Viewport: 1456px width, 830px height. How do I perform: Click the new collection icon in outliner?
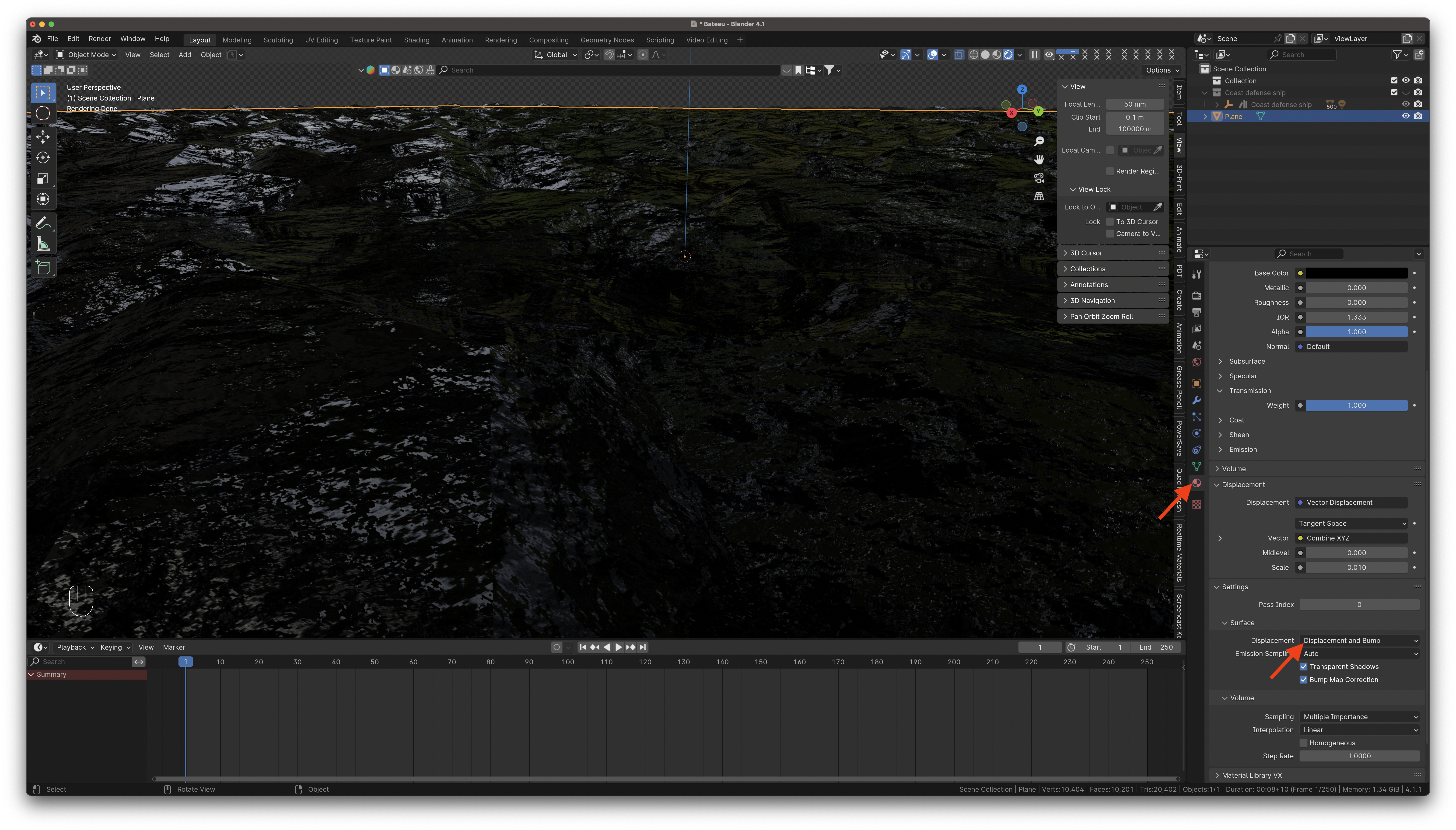tap(1419, 55)
